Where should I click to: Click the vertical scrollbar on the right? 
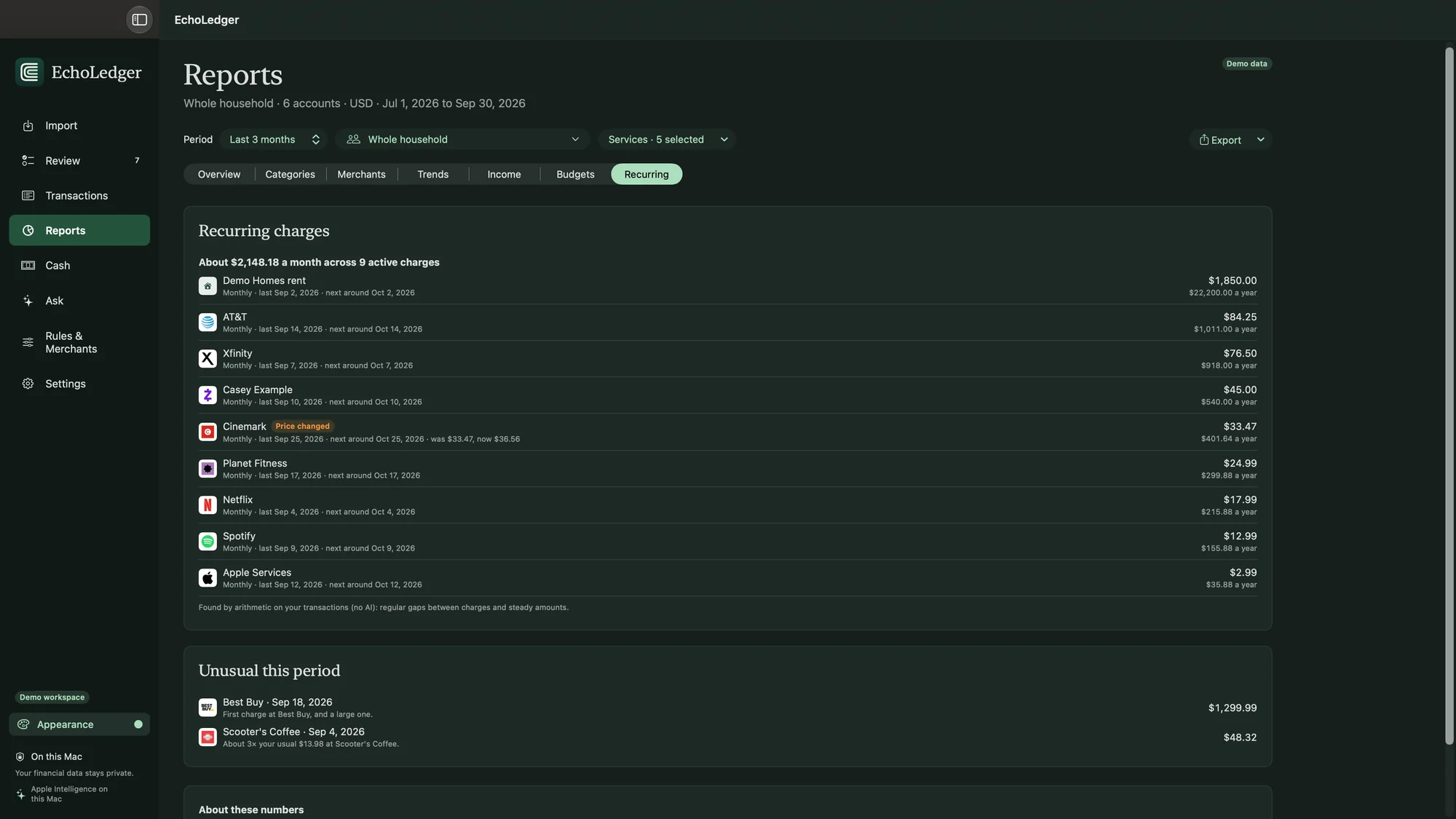click(x=1449, y=396)
